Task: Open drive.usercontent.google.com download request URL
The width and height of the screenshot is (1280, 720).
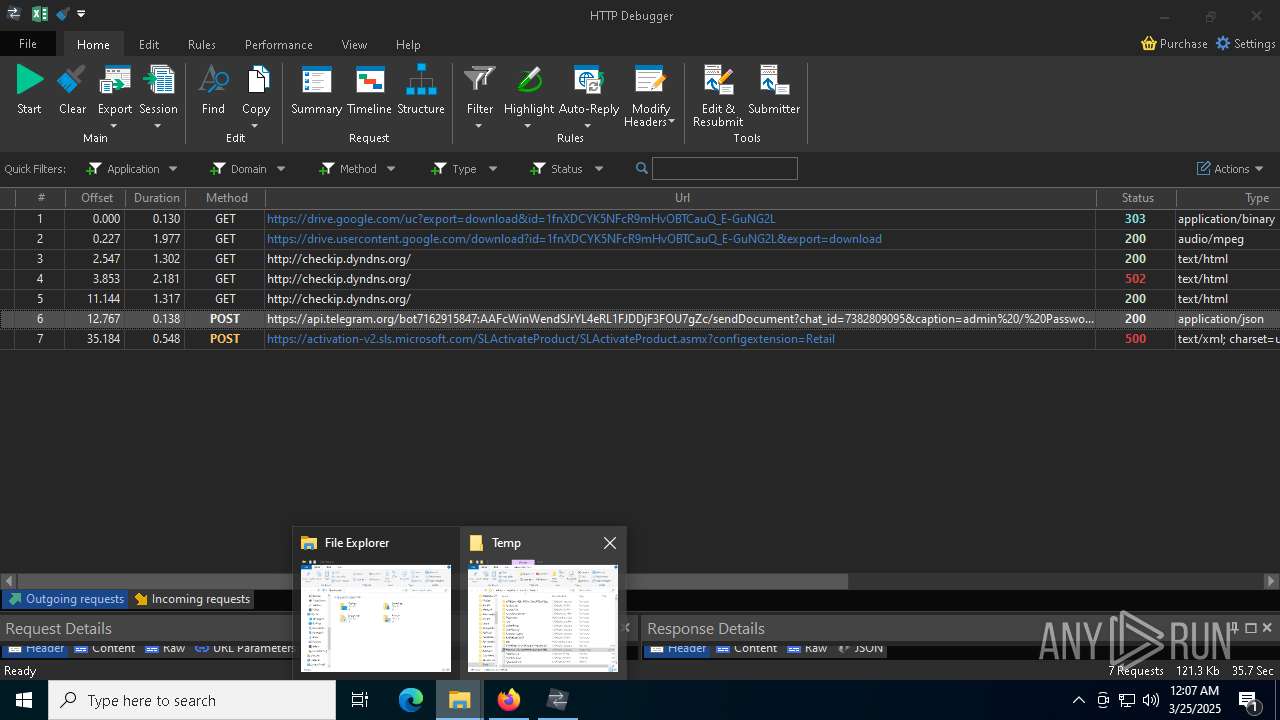Action: pos(574,239)
